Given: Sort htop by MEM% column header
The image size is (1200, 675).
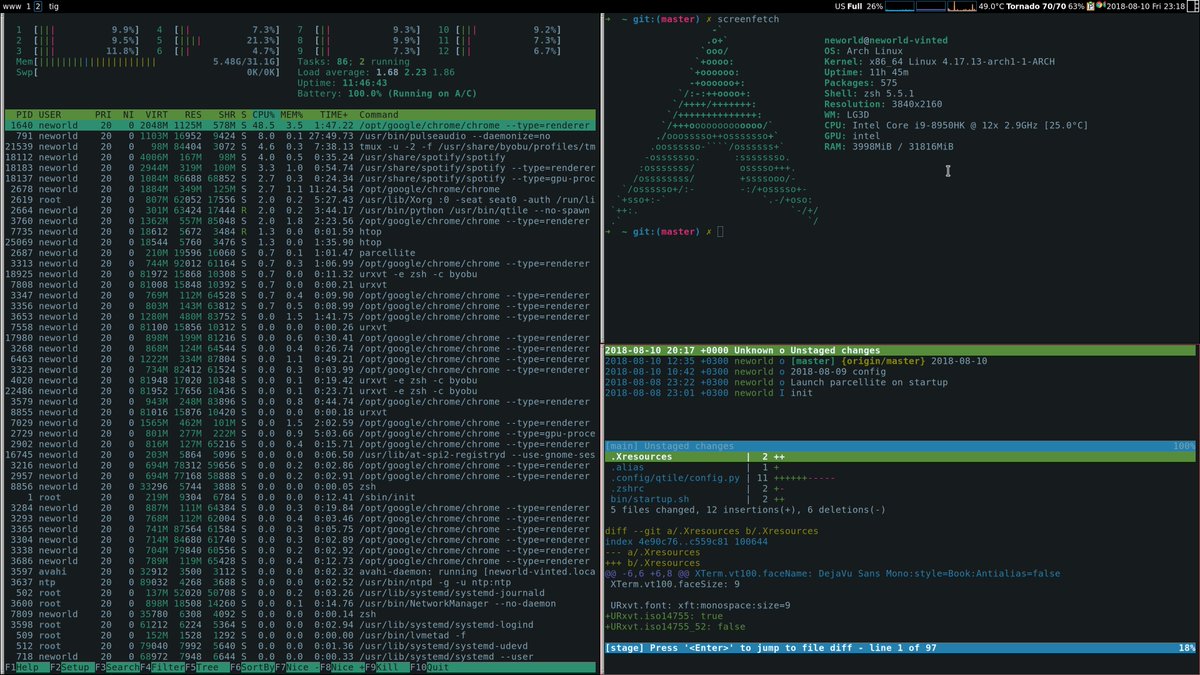Looking at the screenshot, I should click(x=292, y=115).
